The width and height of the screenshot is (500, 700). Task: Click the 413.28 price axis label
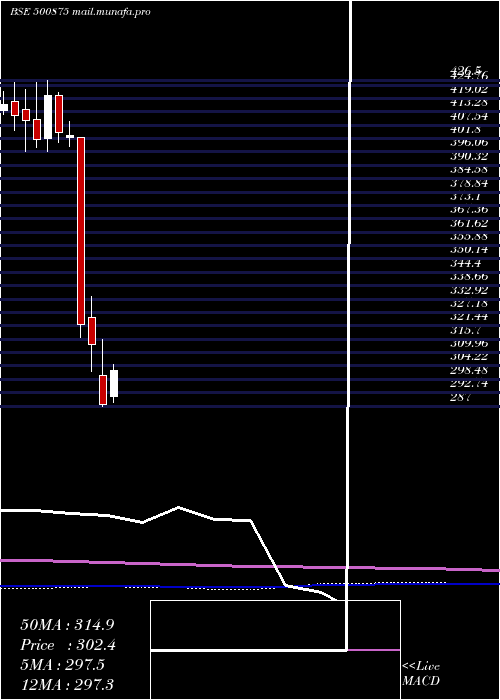[x=469, y=103]
